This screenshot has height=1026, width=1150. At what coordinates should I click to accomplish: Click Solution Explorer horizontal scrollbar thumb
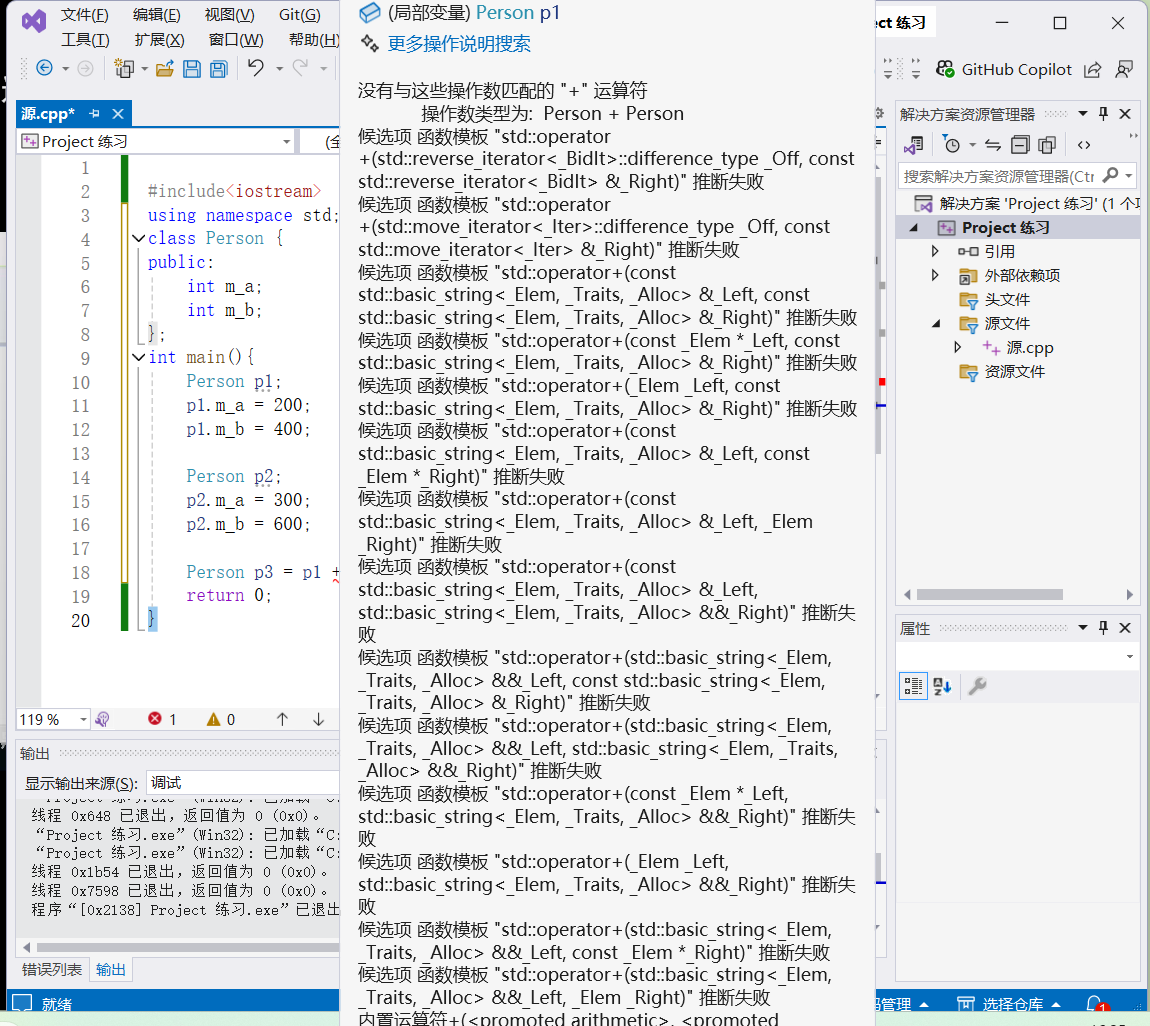[x=989, y=595]
